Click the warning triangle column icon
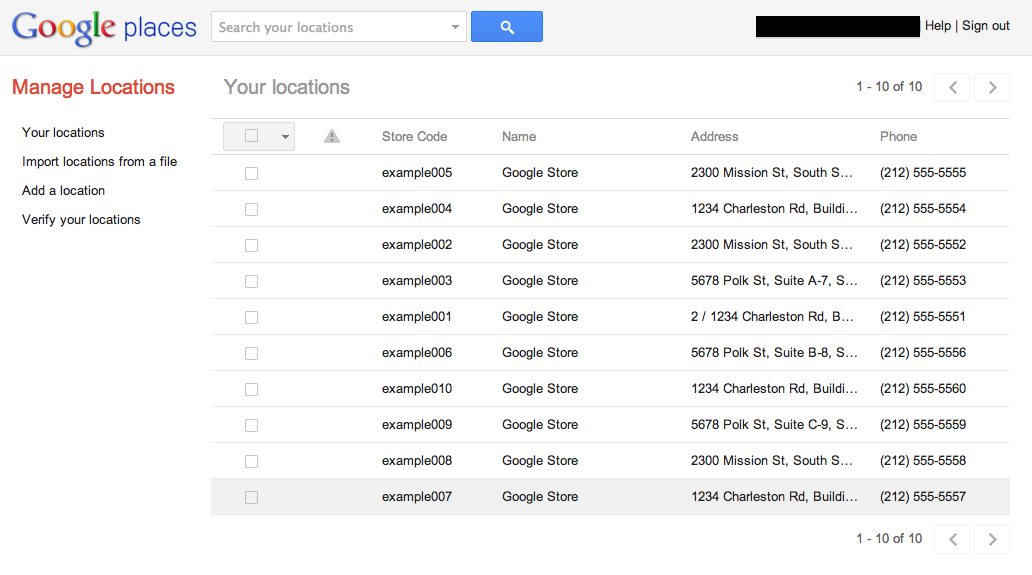 point(332,137)
